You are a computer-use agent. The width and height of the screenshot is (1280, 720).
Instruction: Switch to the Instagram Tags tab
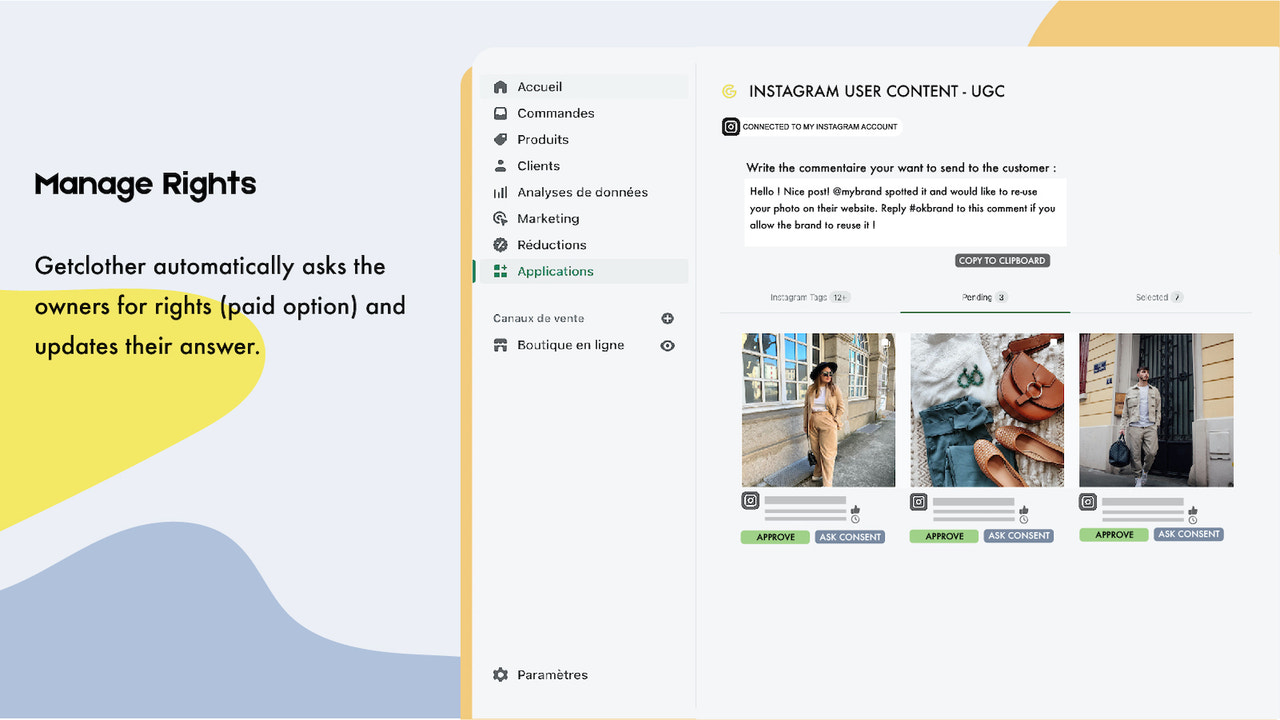810,297
